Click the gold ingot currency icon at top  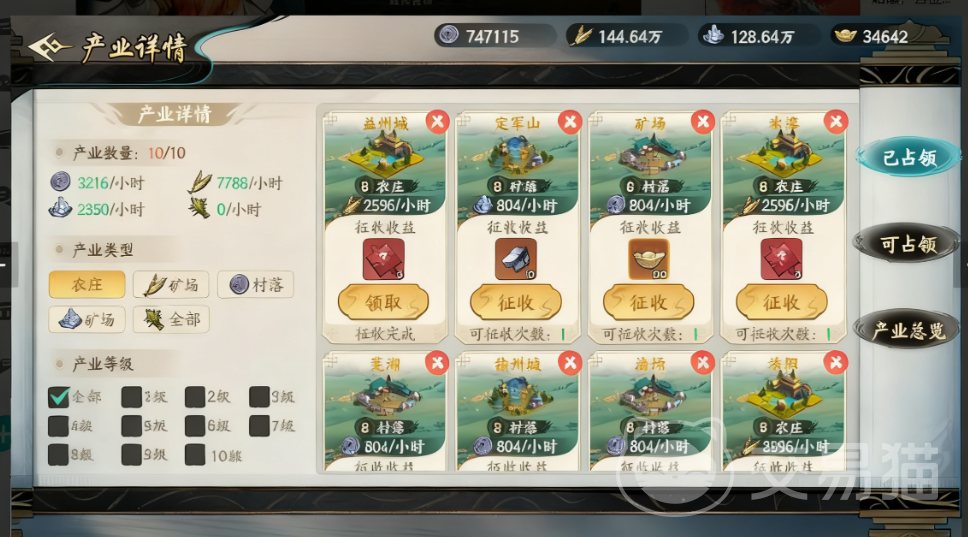click(x=845, y=36)
